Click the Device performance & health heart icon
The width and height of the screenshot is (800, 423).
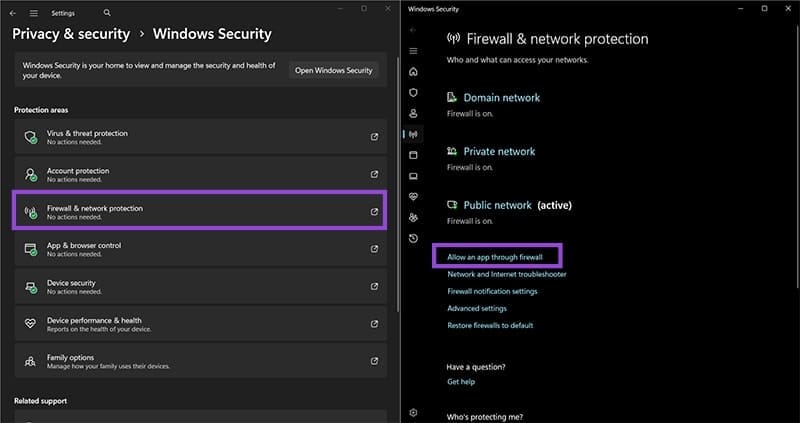click(x=31, y=324)
